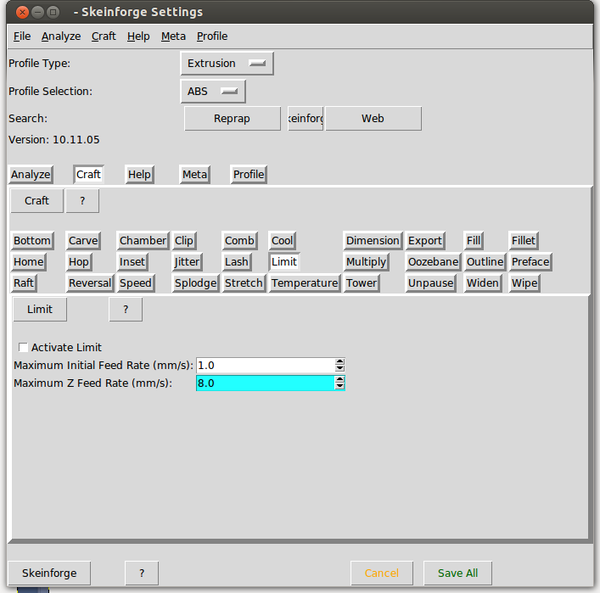600x593 pixels.
Task: Switch to the Raft plugin tab
Action: [x=24, y=283]
